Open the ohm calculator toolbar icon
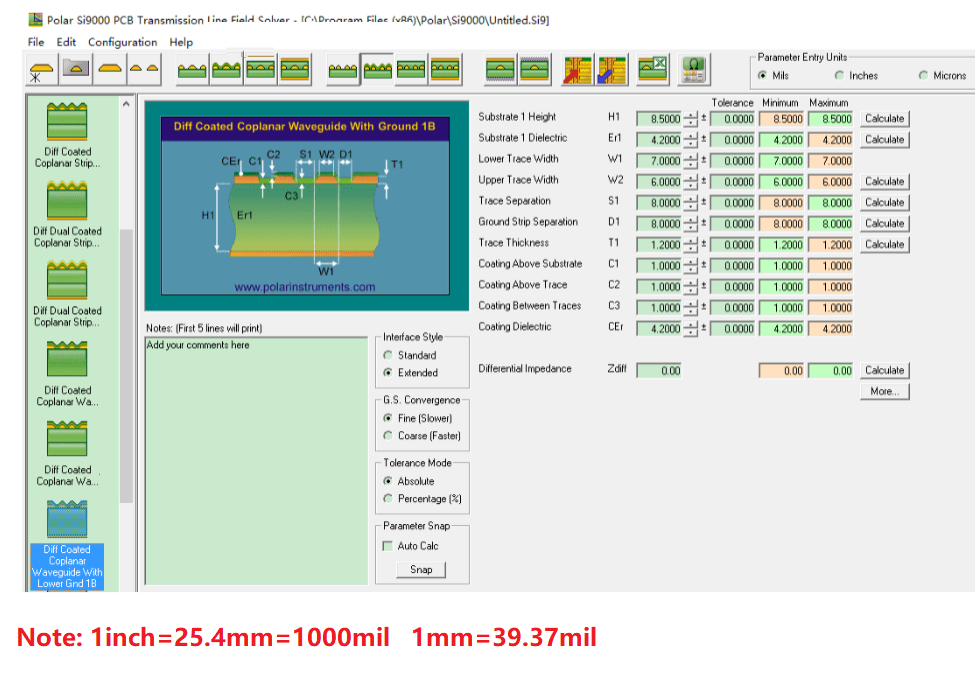Viewport: 975px width, 675px height. (693, 70)
